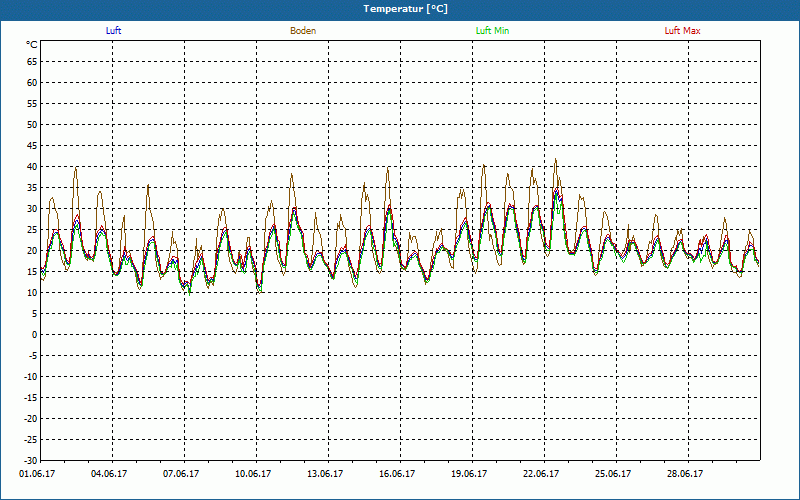
Task: Click the Temperatur [°C] chart title
Action: (400, 9)
